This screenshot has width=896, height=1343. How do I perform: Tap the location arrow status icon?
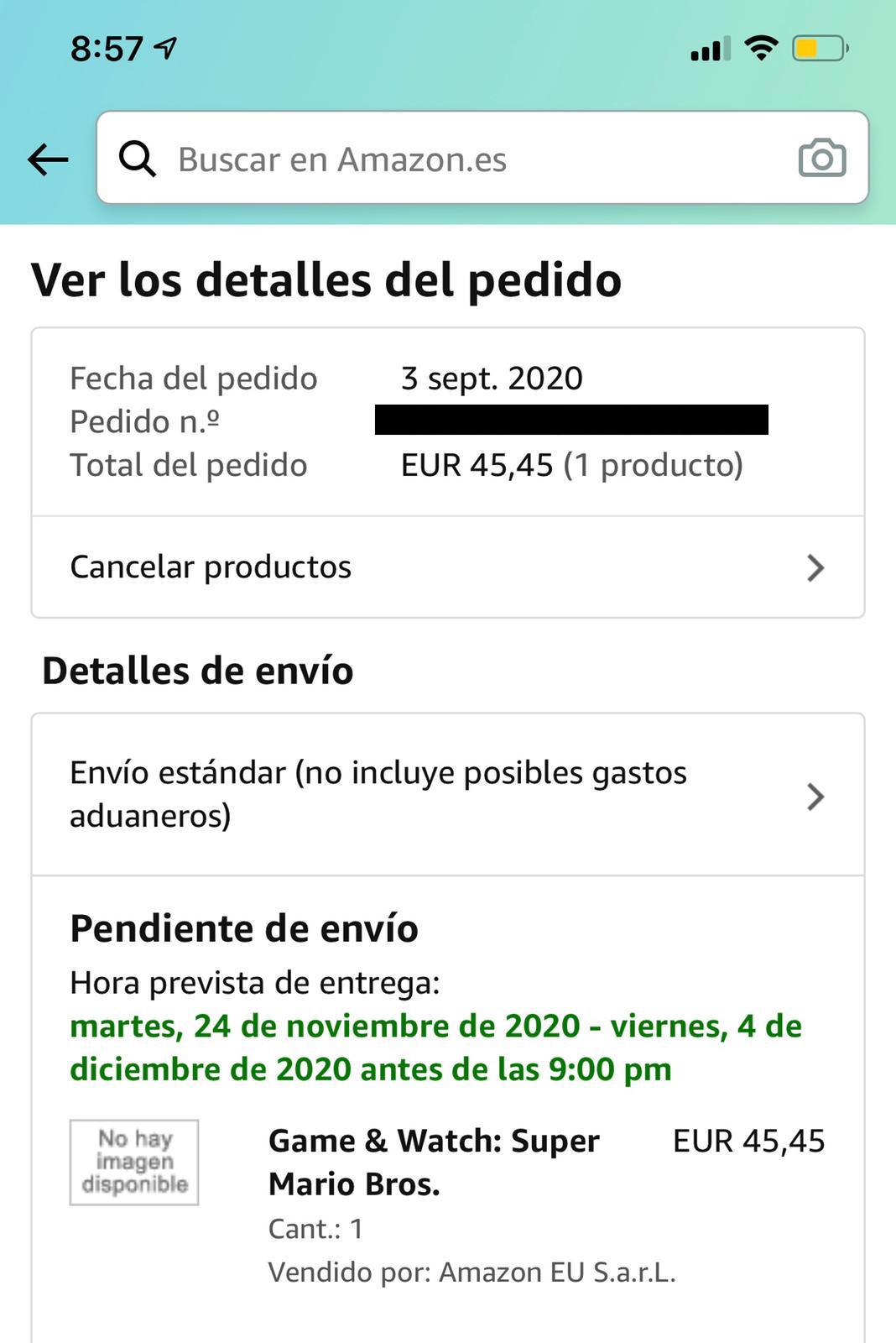pyautogui.click(x=166, y=48)
